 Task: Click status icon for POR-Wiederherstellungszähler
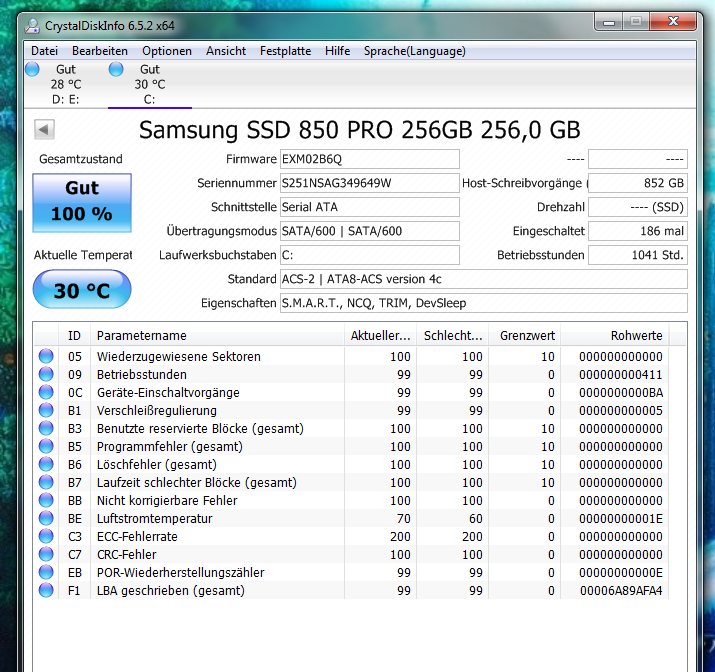tap(46, 572)
